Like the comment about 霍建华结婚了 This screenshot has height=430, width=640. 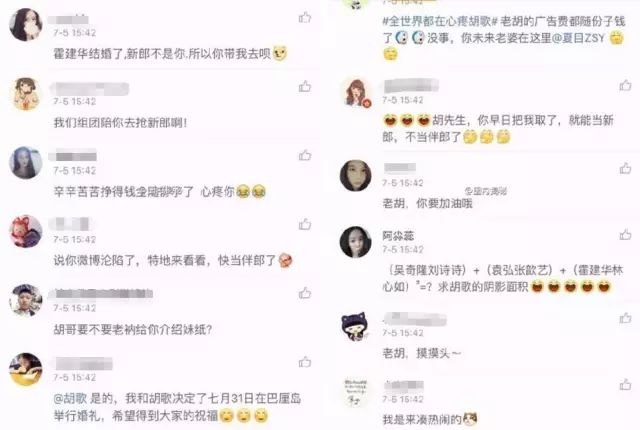point(305,18)
